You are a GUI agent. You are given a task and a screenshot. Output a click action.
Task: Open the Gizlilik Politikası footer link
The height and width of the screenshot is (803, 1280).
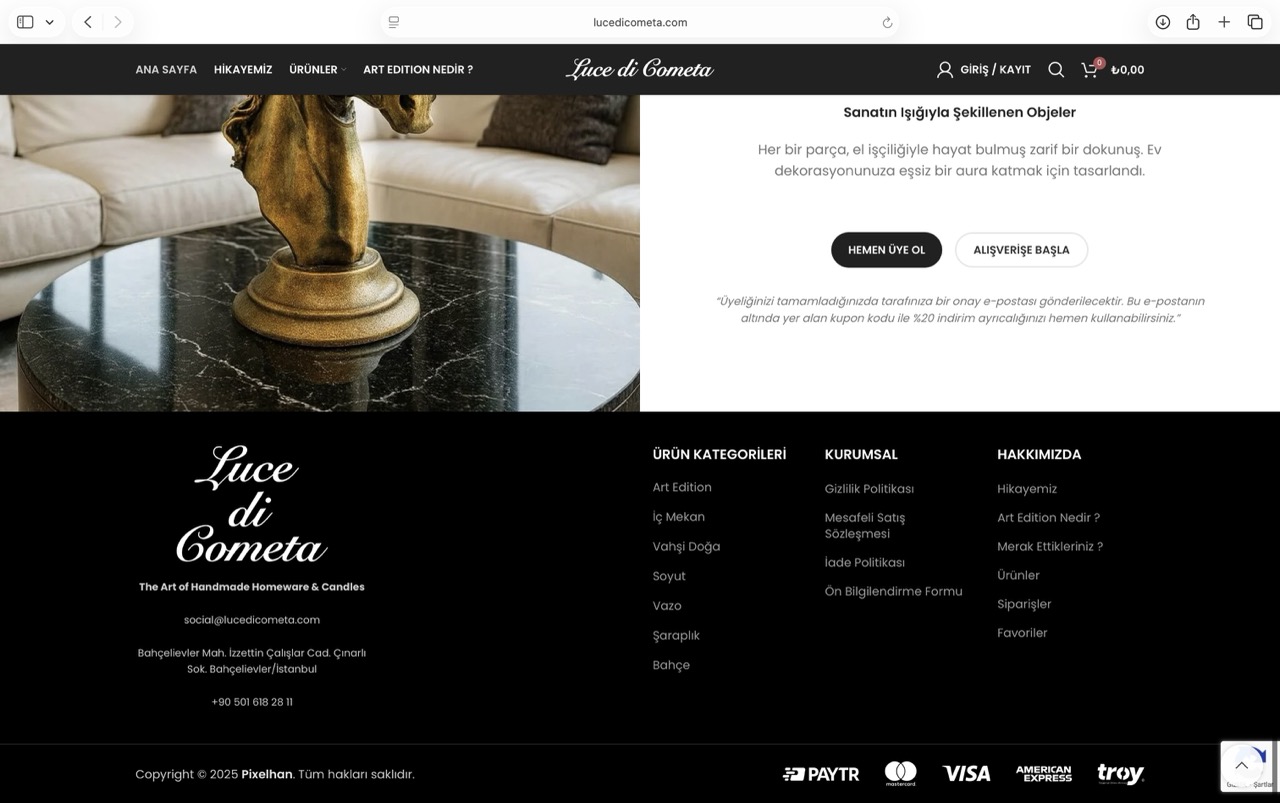[869, 489]
